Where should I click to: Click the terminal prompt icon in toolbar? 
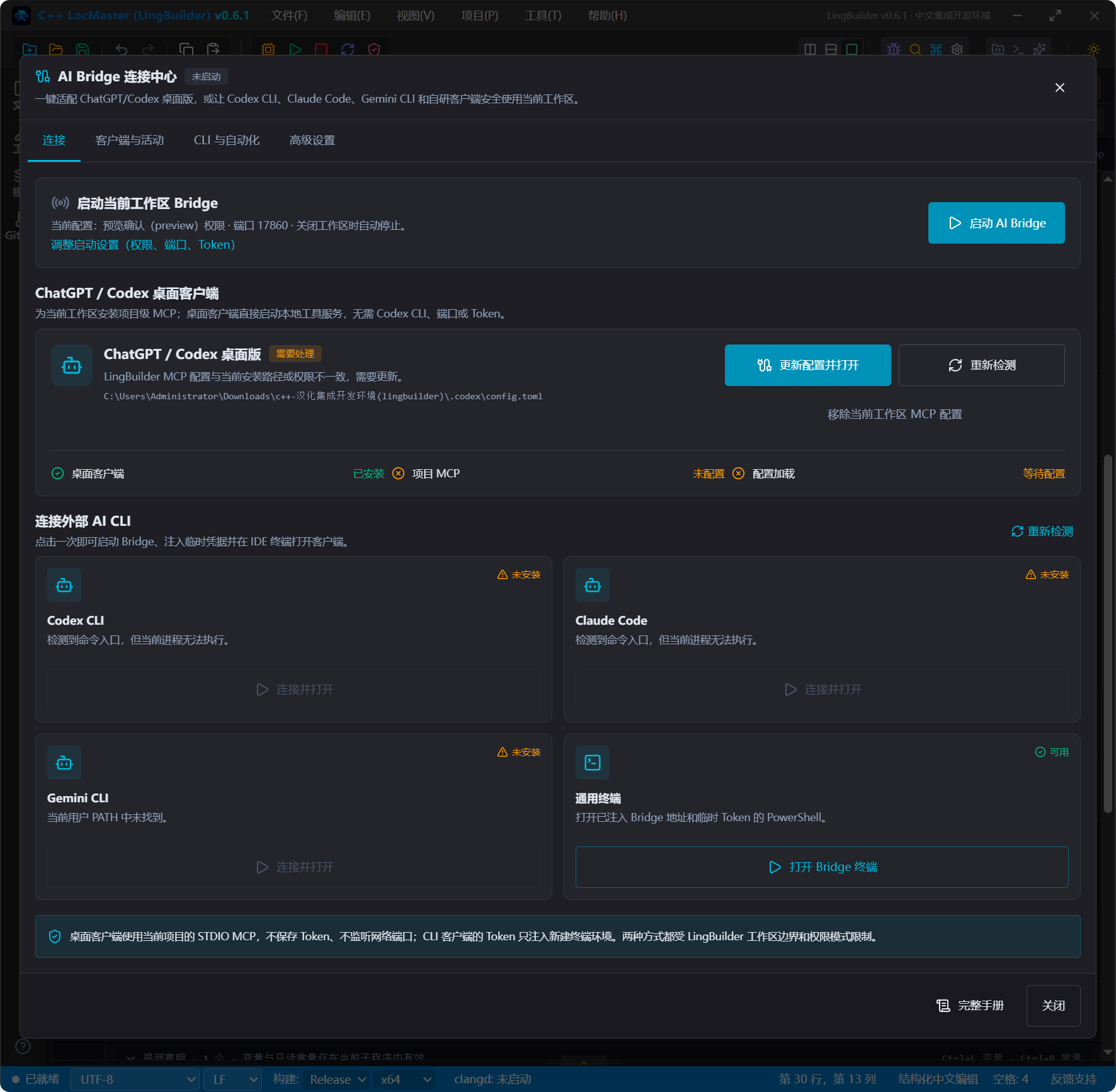pyautogui.click(x=1019, y=49)
